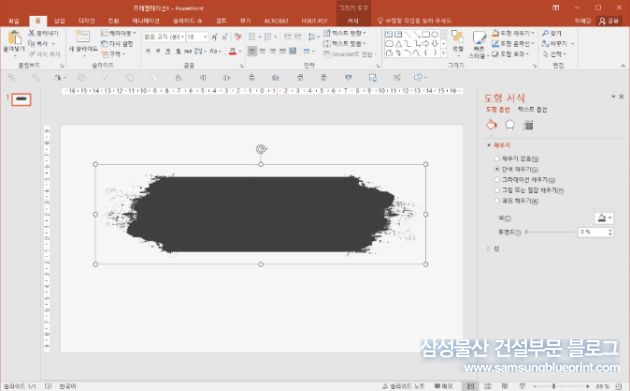Click Replace (바꾸기) button
The width and height of the screenshot is (630, 391).
coord(558,43)
